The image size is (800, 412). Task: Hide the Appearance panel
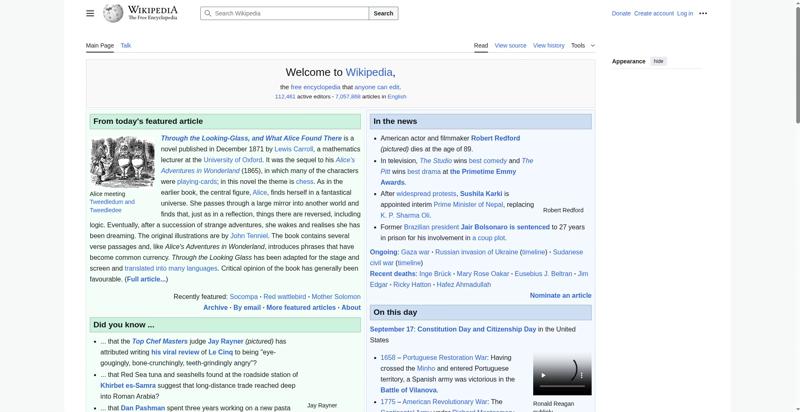point(659,61)
